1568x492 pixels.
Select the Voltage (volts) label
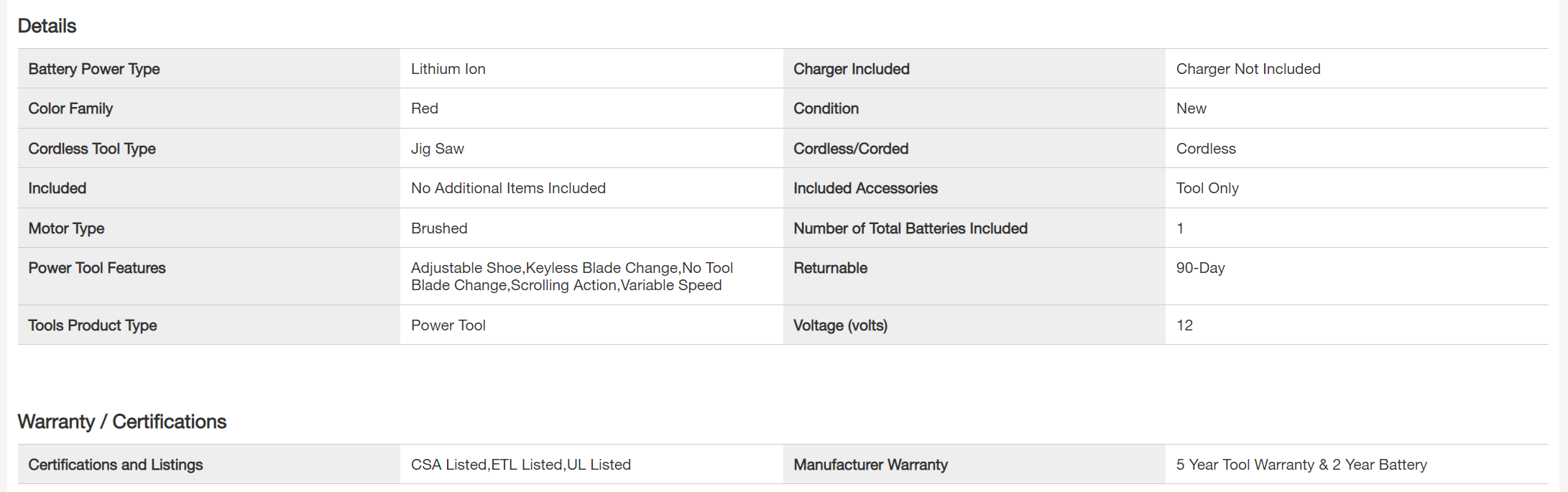(840, 325)
